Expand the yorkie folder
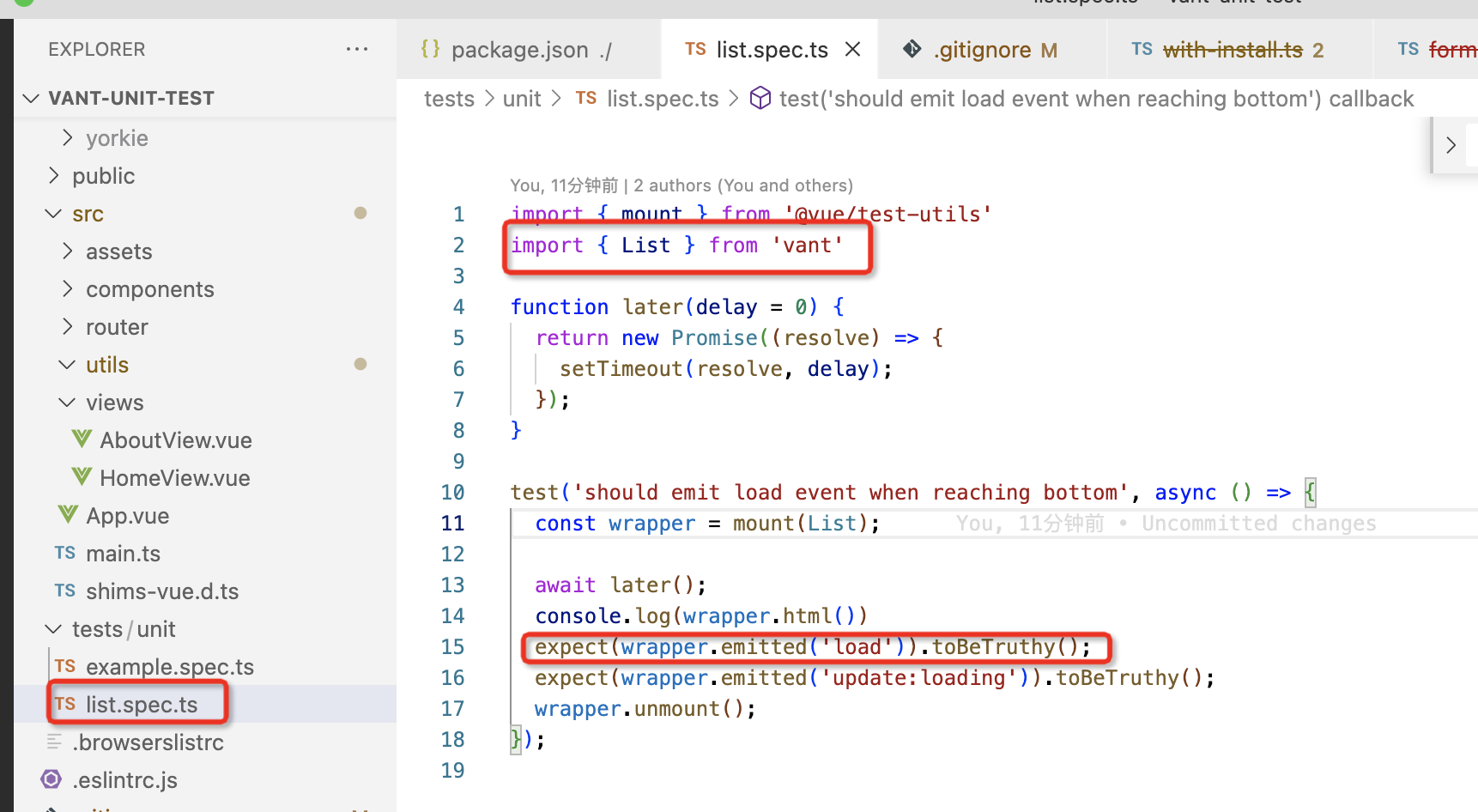Viewport: 1478px width, 812px height. (x=69, y=137)
